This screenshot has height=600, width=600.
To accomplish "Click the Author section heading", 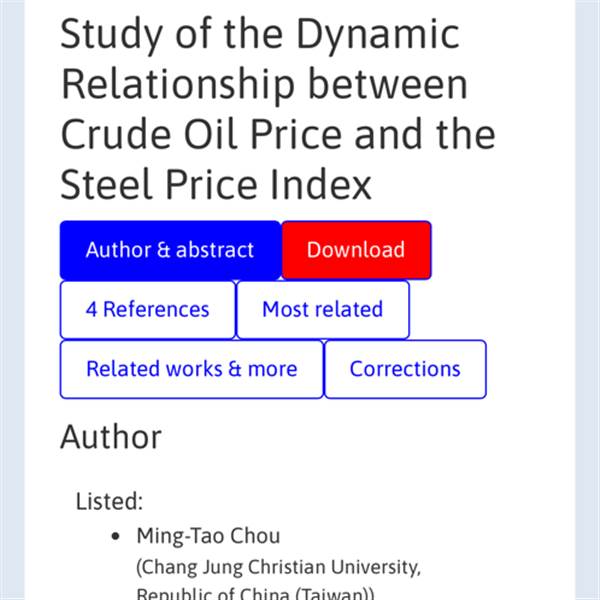I will tap(111, 437).
